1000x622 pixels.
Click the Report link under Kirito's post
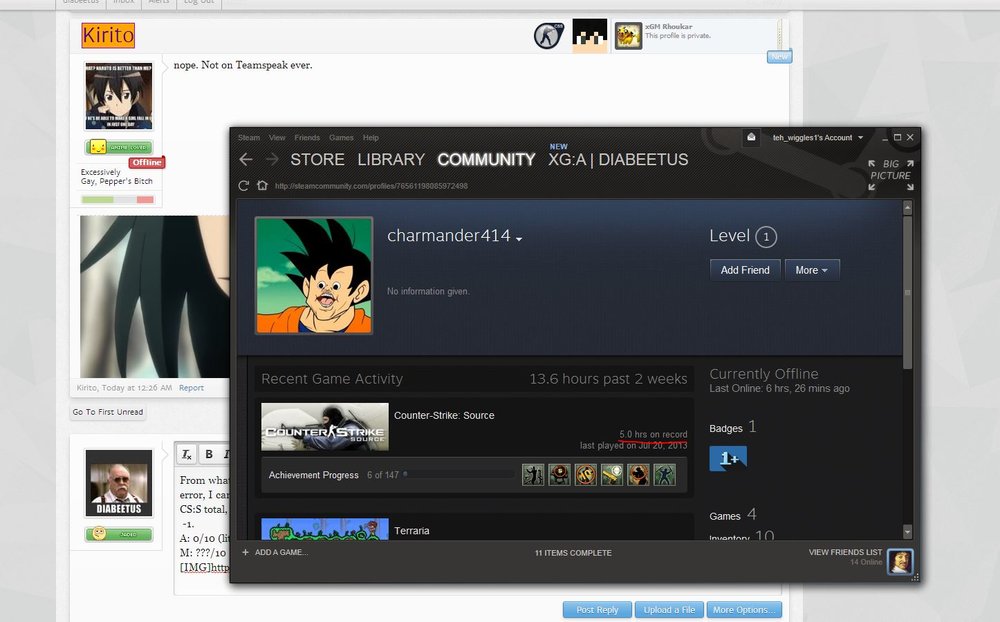(x=191, y=388)
